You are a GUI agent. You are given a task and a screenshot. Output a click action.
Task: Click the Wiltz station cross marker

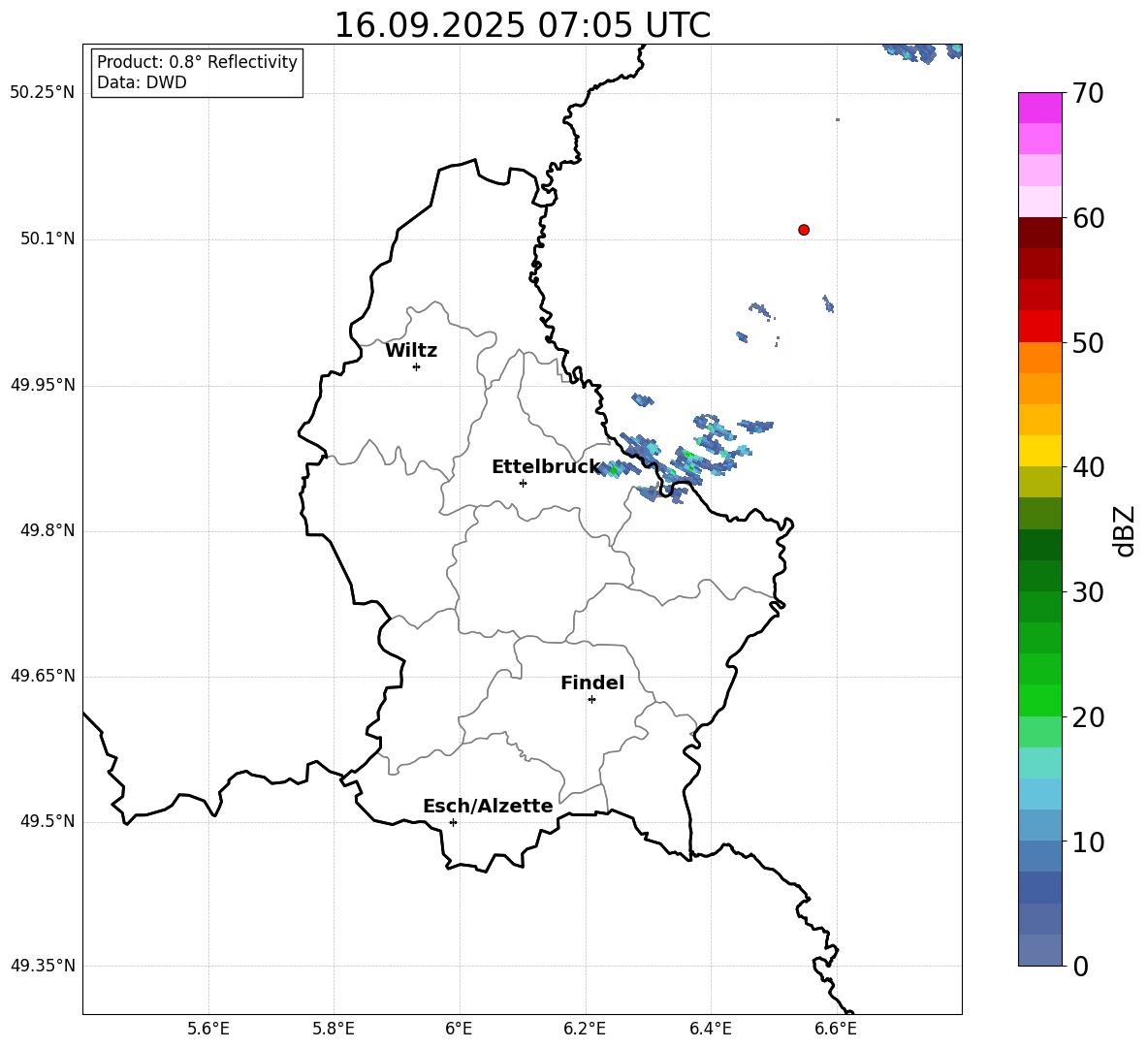(x=416, y=366)
